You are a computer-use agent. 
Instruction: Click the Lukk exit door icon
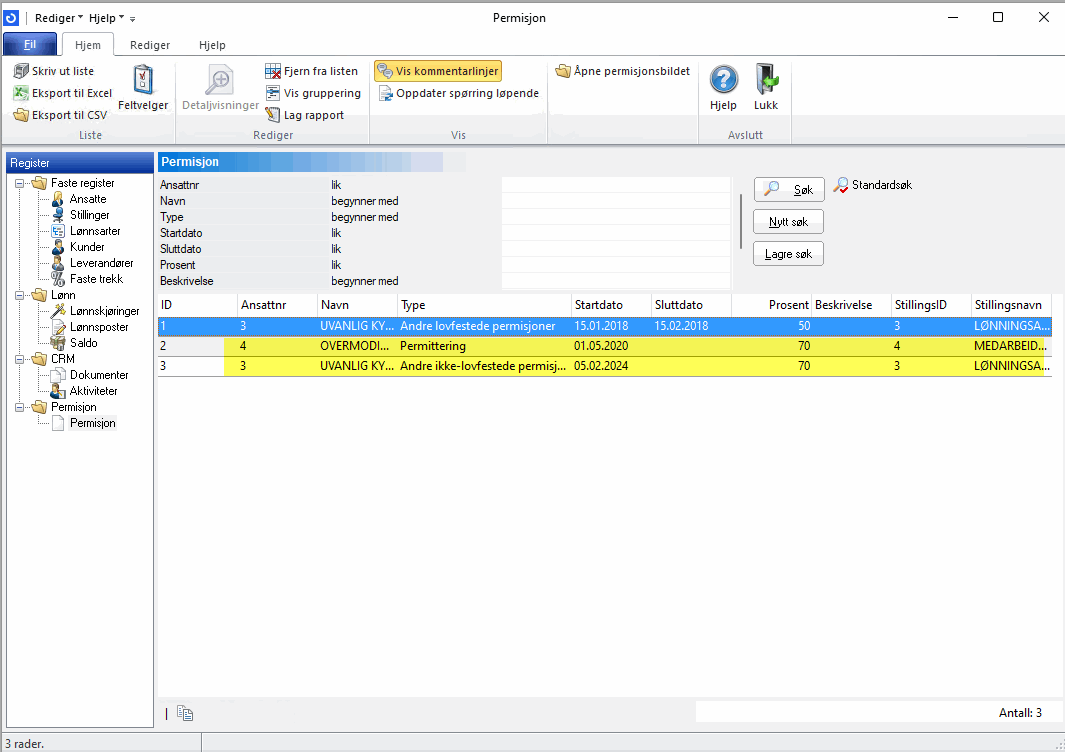[x=766, y=81]
